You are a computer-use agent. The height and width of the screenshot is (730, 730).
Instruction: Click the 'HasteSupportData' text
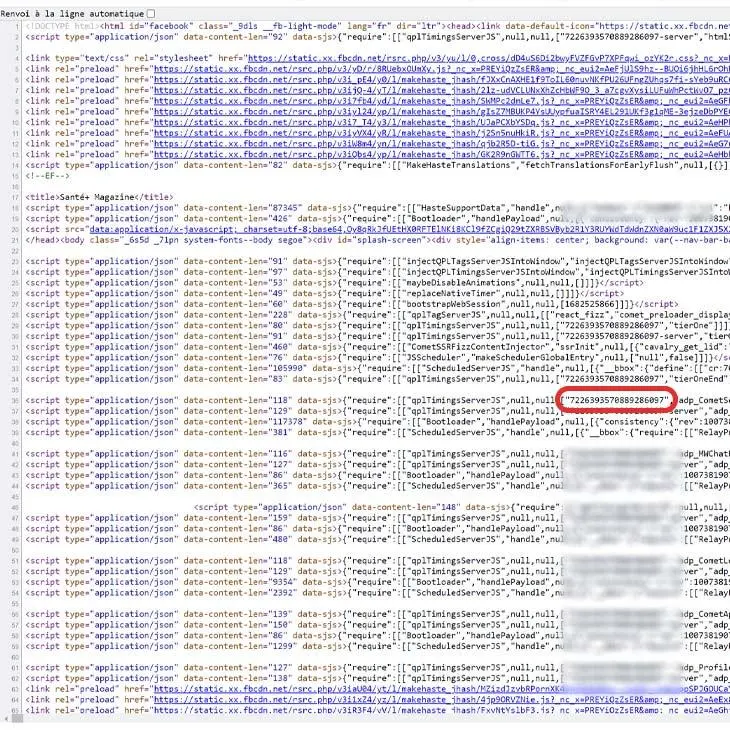click(460, 208)
